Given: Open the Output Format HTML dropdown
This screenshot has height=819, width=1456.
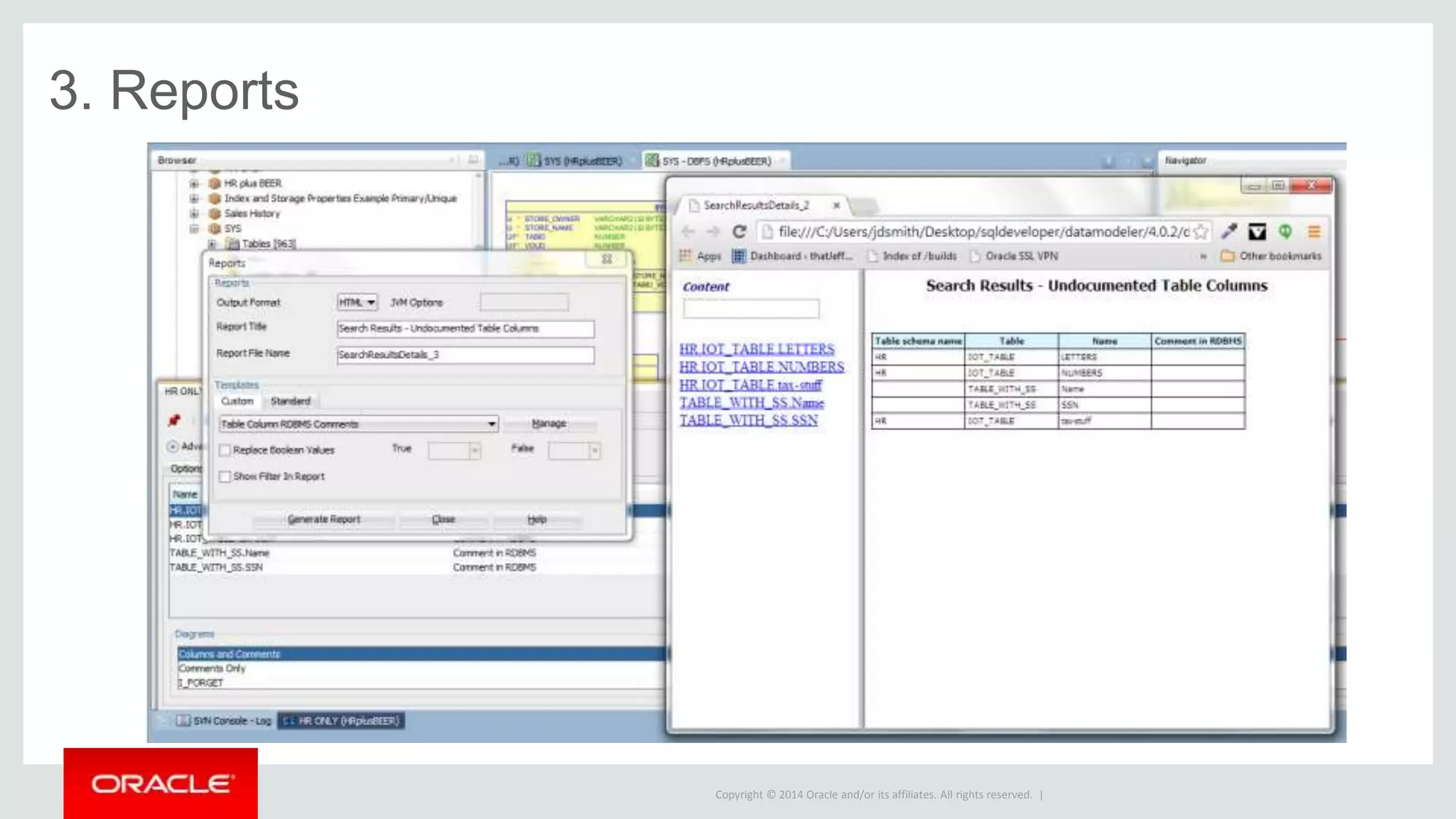Looking at the screenshot, I should [x=357, y=302].
